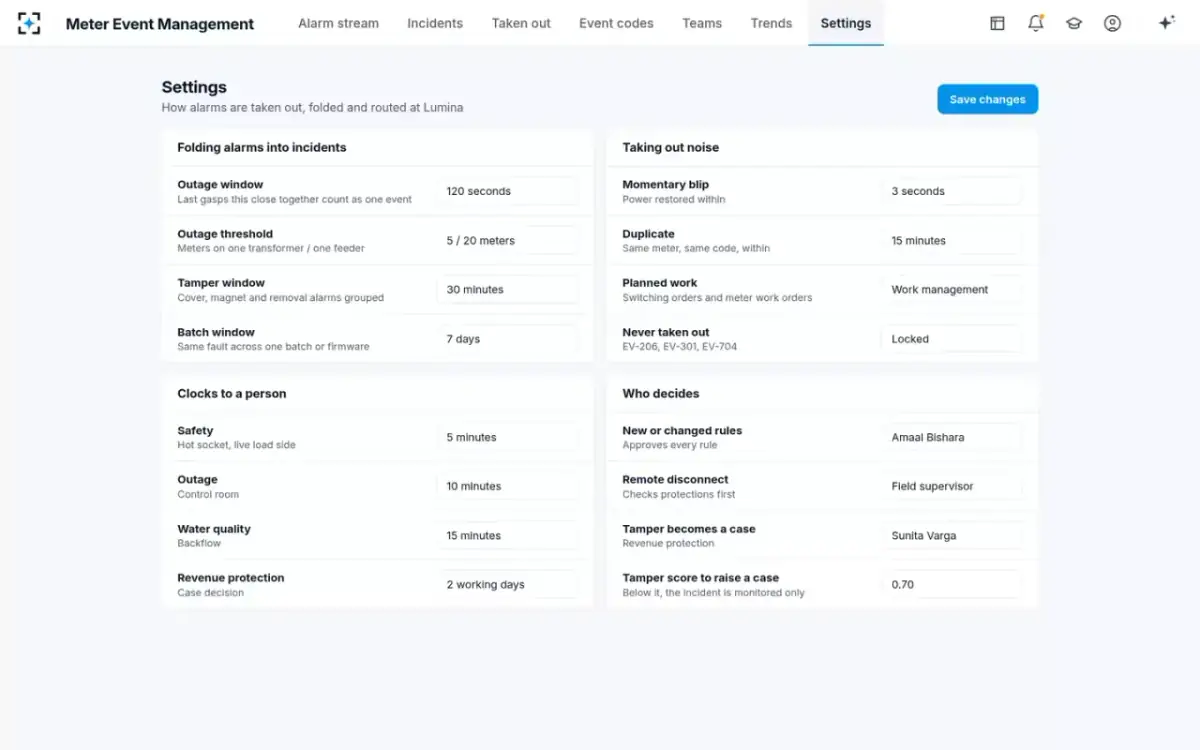Edit the Outage clock 10 minutes field

point(508,486)
